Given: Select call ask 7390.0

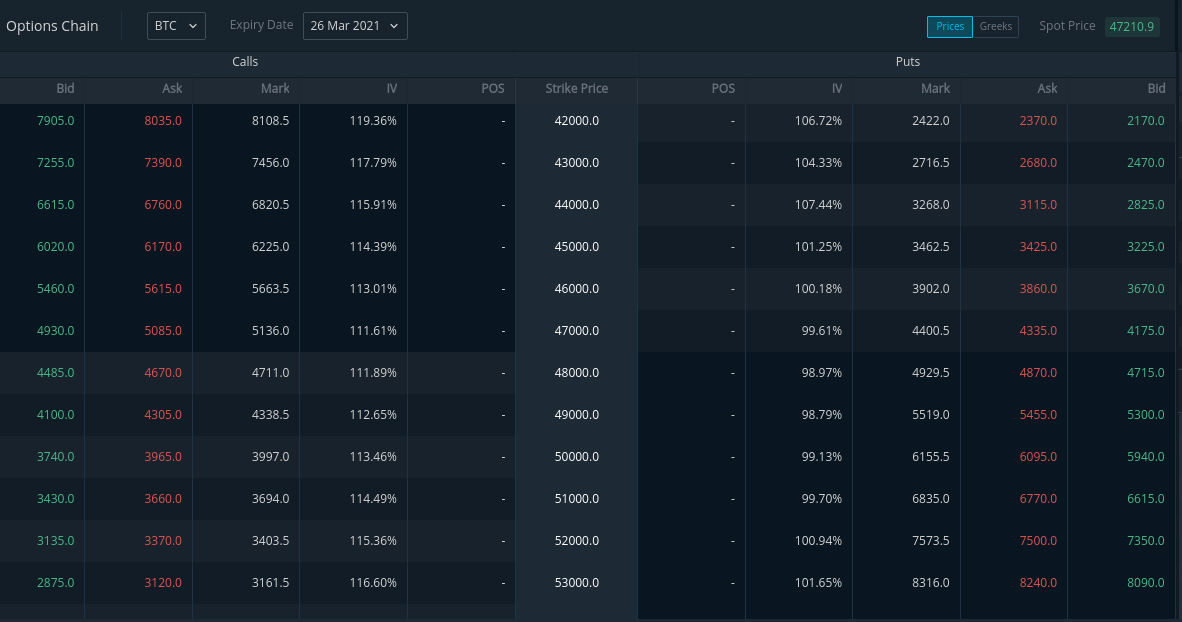Looking at the screenshot, I should (163, 163).
